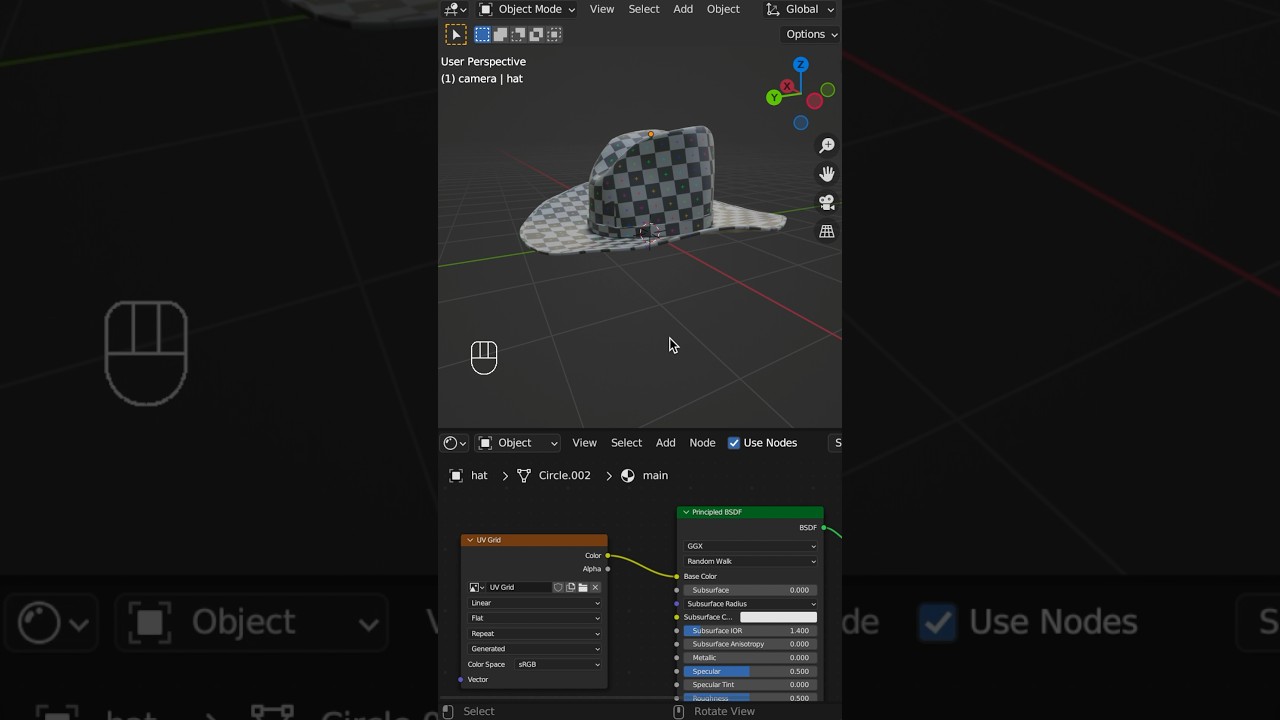
Task: Adjust the Subsurface Anisotropy slider
Action: 751,644
